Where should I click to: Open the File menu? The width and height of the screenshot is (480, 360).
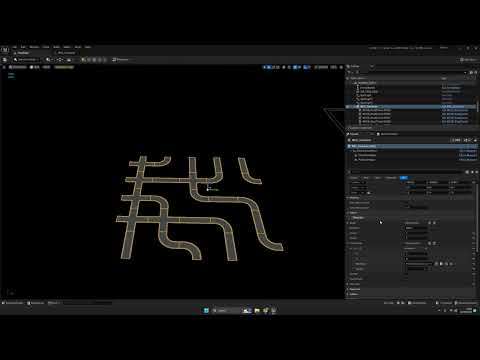pos(14,47)
